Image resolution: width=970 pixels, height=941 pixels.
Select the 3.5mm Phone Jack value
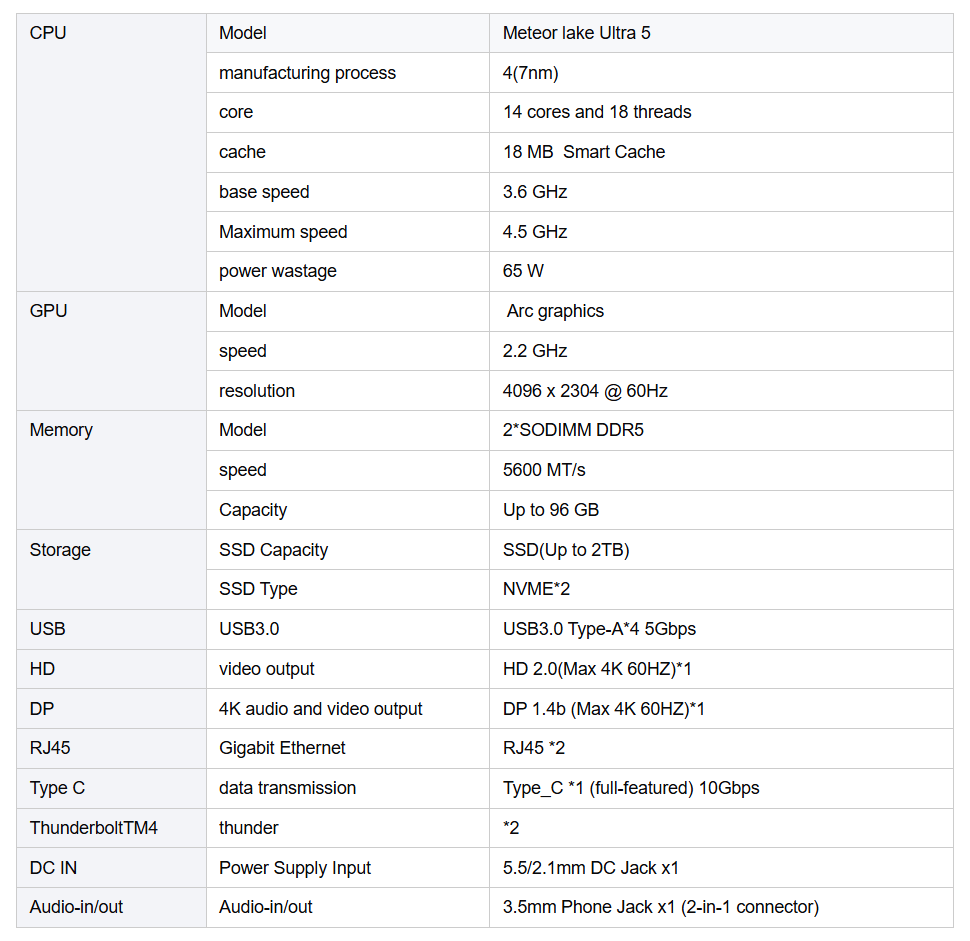click(x=660, y=907)
